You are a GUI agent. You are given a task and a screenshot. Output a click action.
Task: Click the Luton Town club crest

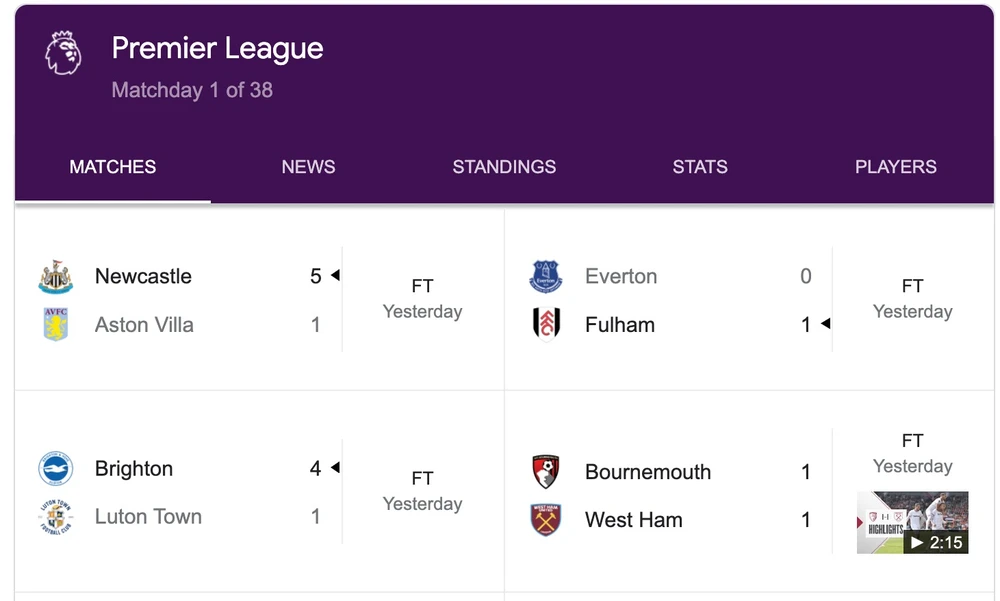coord(56,517)
